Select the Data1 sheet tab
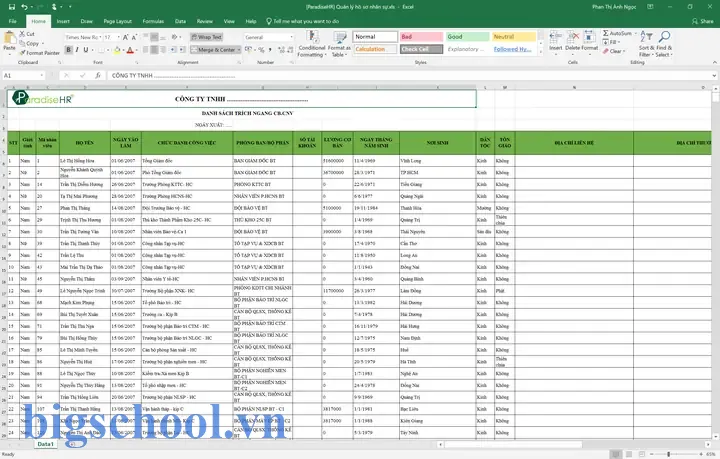 pos(45,444)
